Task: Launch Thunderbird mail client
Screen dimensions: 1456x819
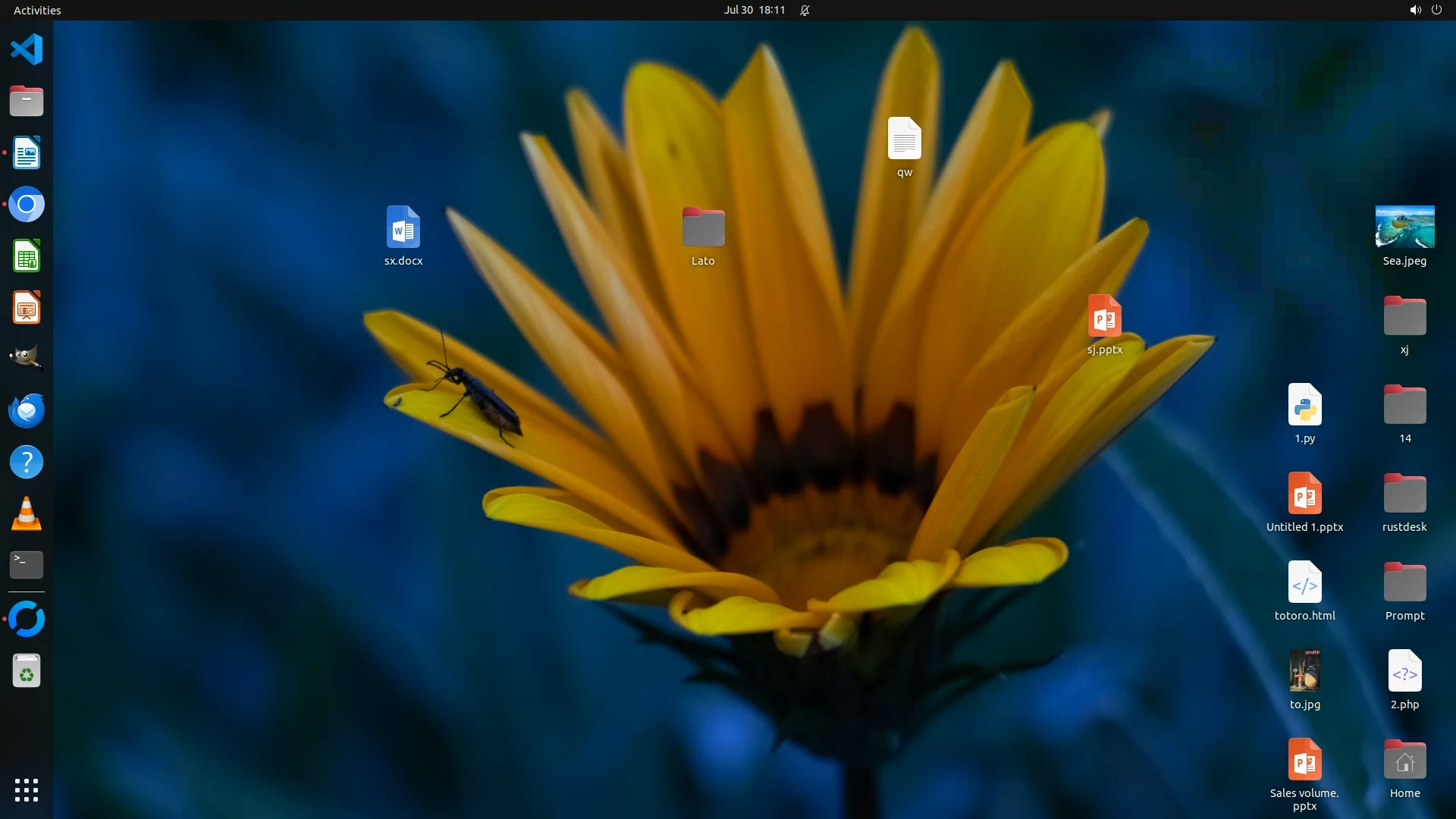Action: click(27, 410)
